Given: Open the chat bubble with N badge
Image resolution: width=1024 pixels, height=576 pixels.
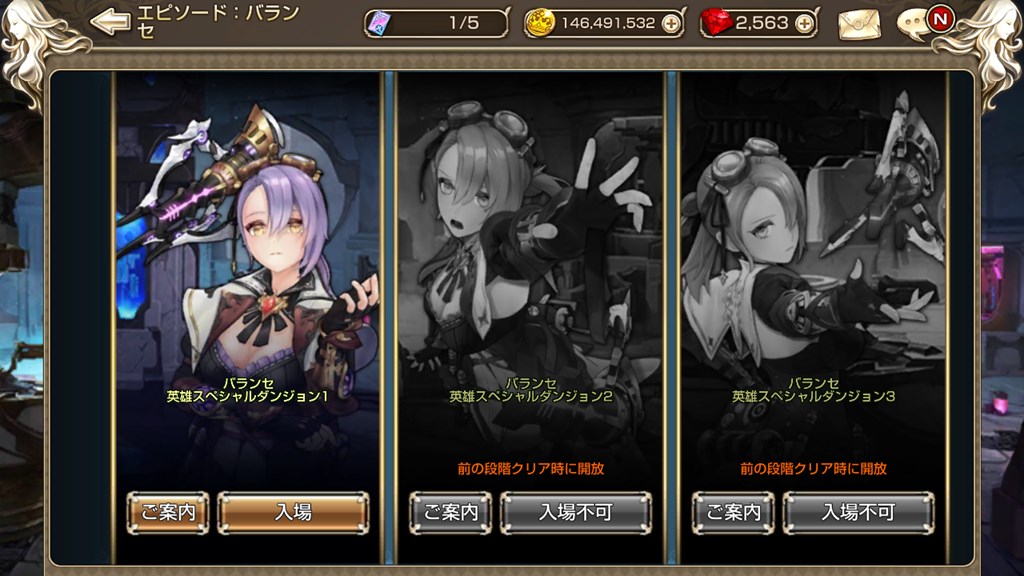Looking at the screenshot, I should click(x=923, y=22).
